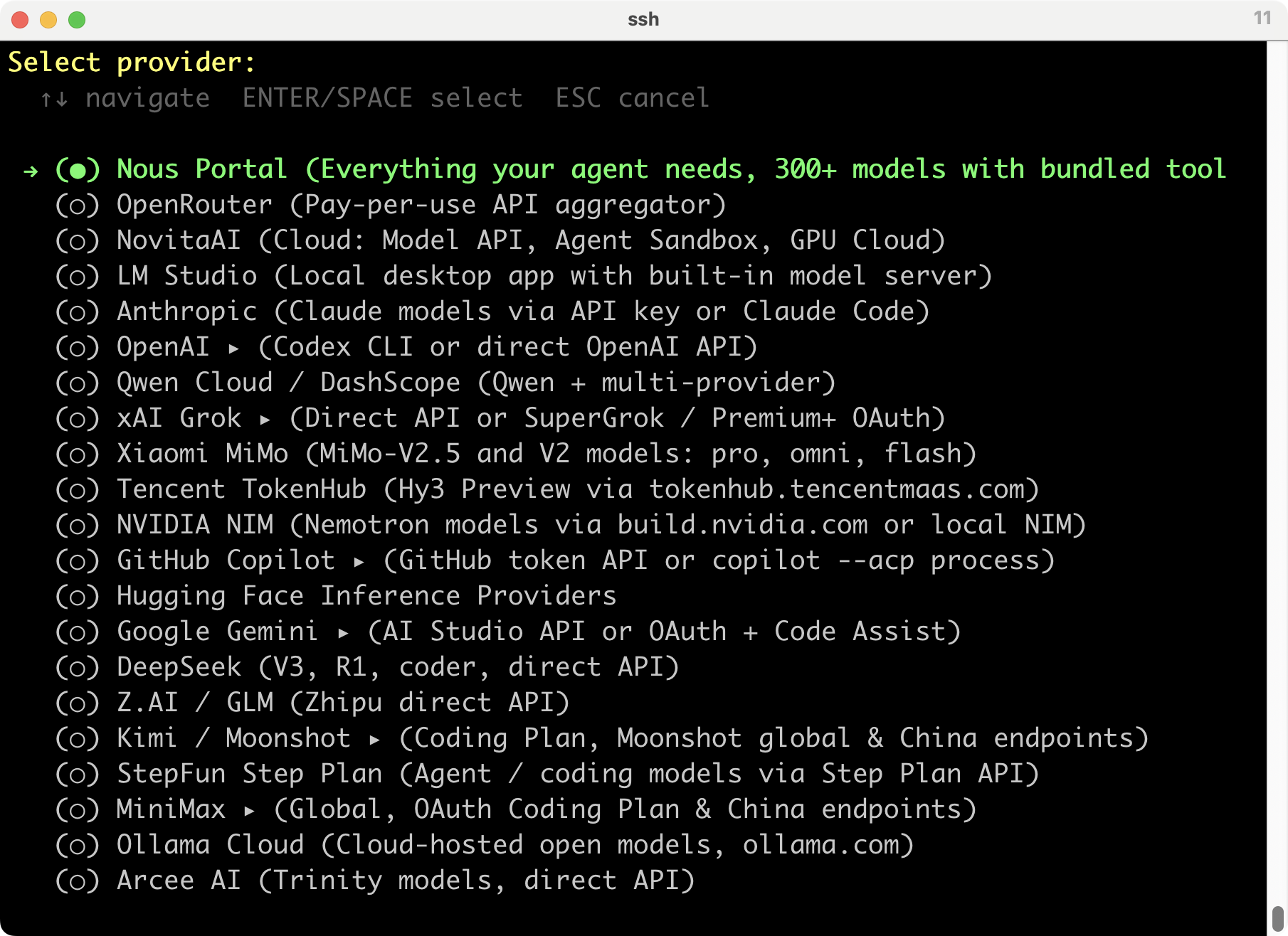This screenshot has width=1288, height=936.
Task: Click 'Trinity models, direct API' description
Action: click(476, 881)
